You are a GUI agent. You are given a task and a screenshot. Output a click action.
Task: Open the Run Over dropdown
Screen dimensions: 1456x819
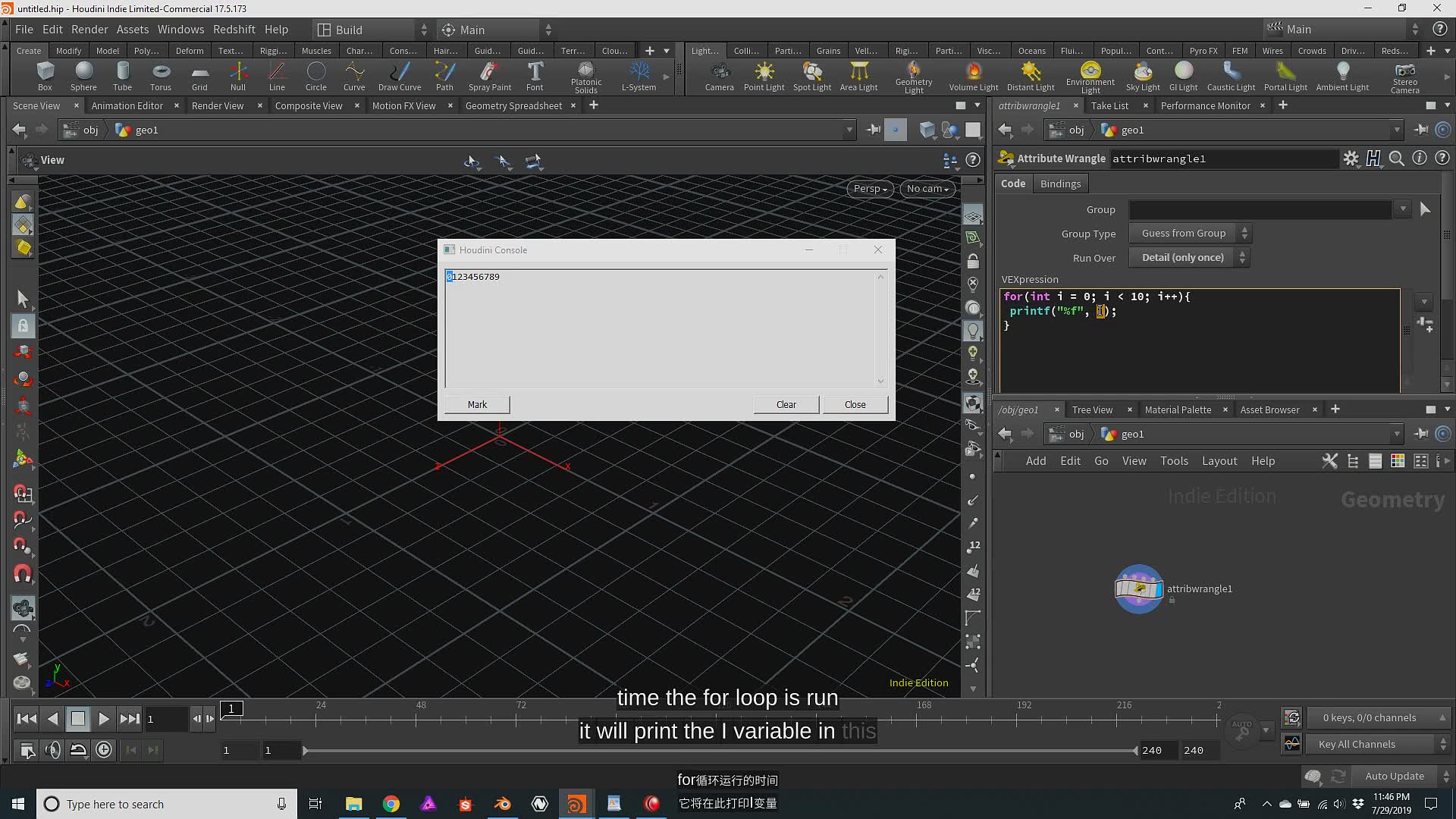coord(1189,258)
